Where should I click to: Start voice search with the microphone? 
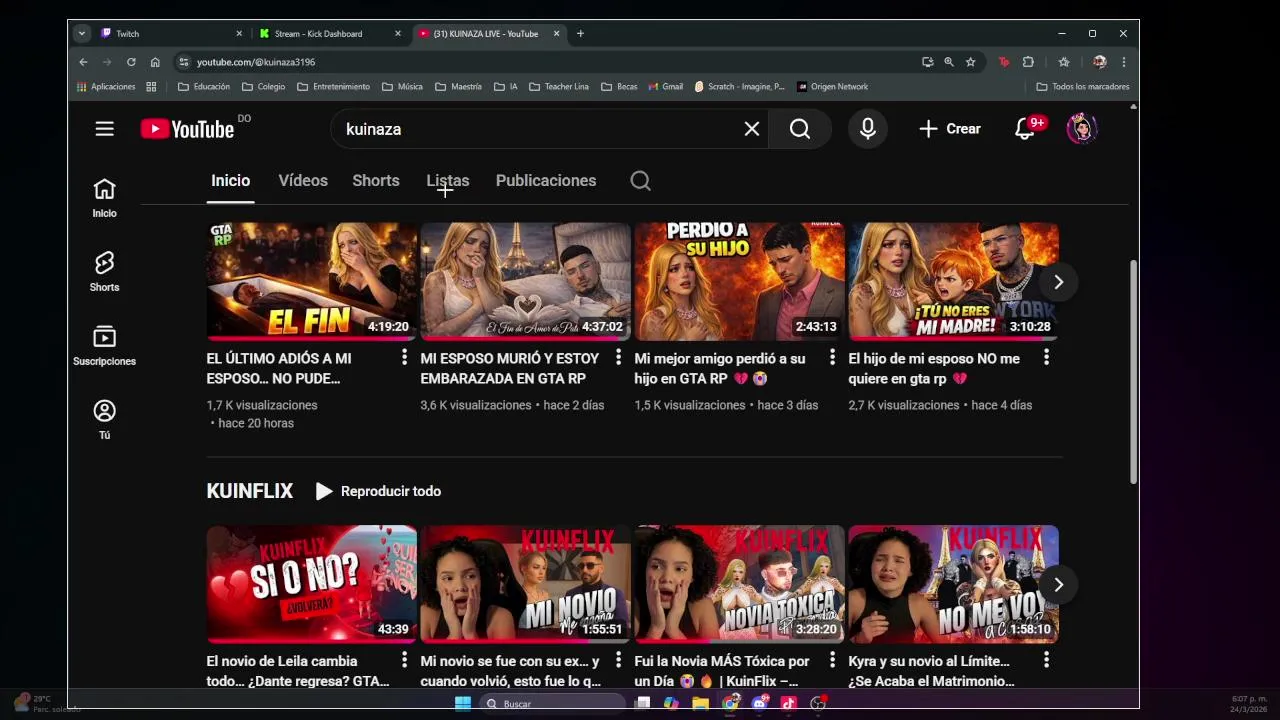[x=868, y=129]
